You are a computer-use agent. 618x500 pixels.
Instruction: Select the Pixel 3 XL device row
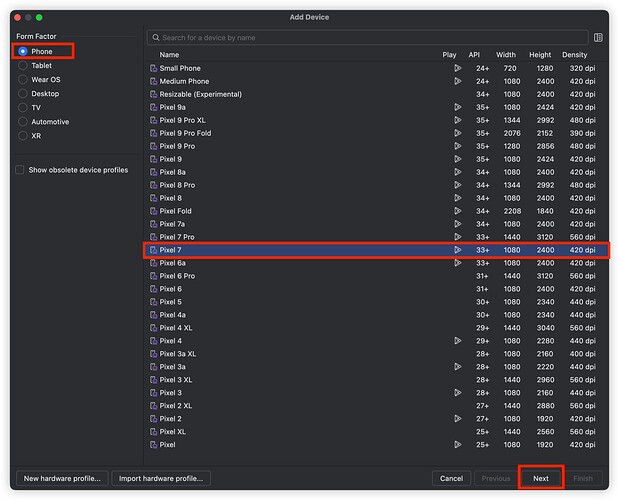pyautogui.click(x=375, y=380)
